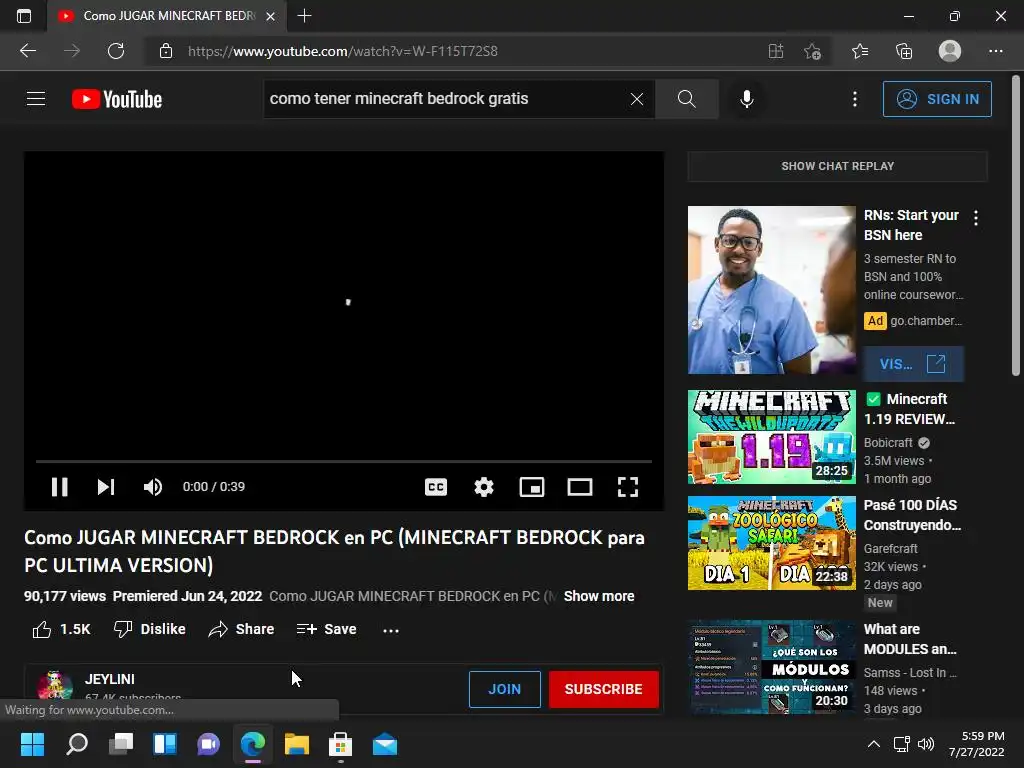The image size is (1024, 768).
Task: Open YouTube settings three-dot menu
Action: click(854, 99)
